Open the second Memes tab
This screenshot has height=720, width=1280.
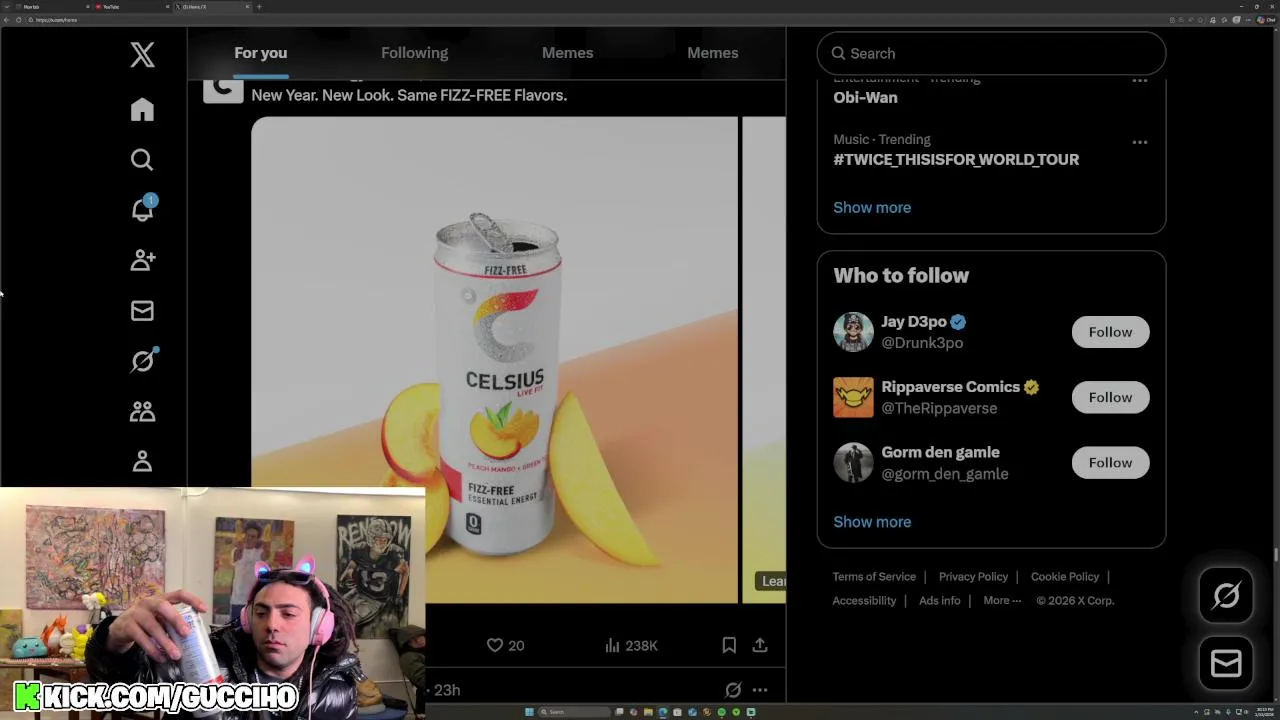coord(712,53)
